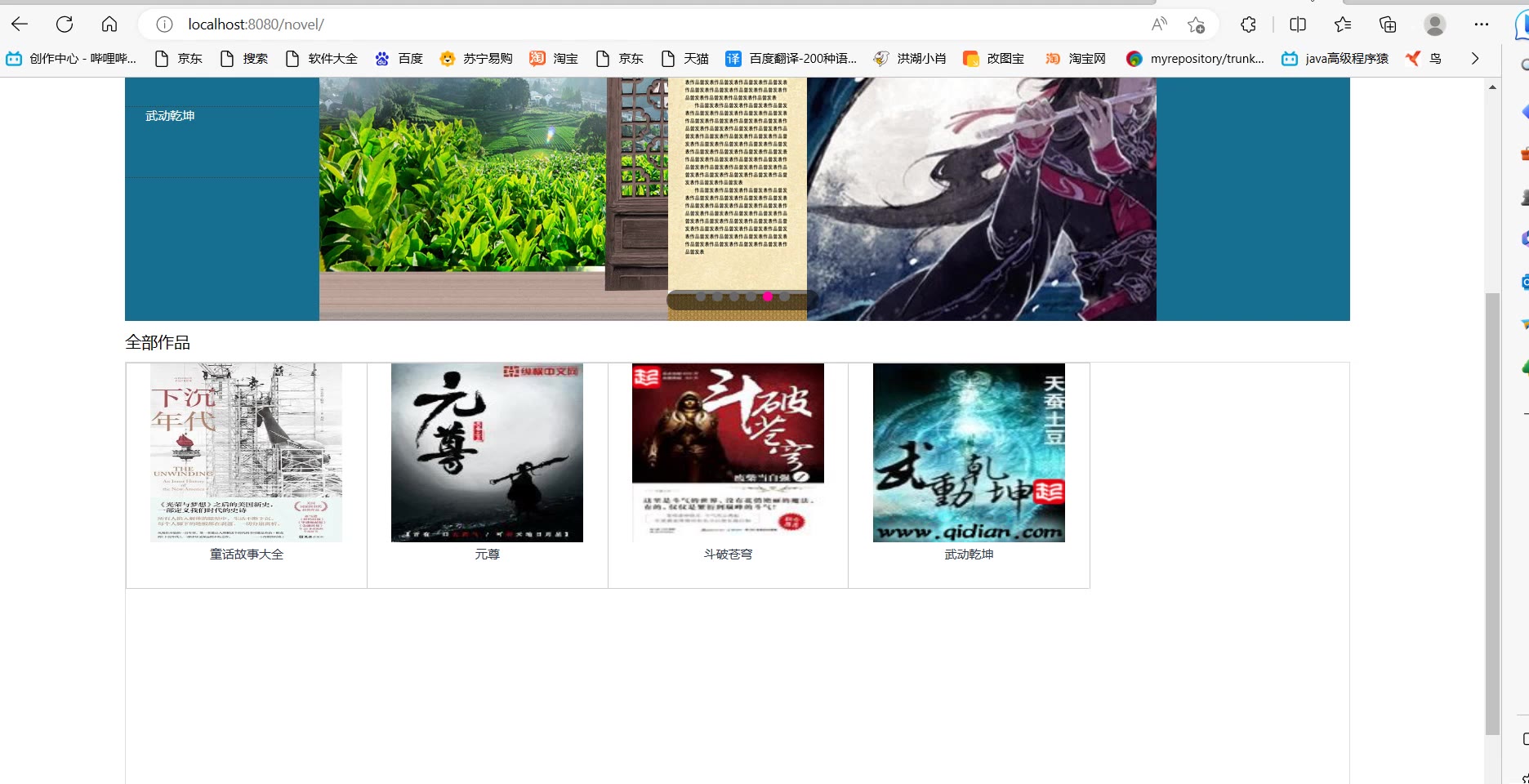Open the 软件大全 bookmark
1529x784 pixels.
pos(321,59)
